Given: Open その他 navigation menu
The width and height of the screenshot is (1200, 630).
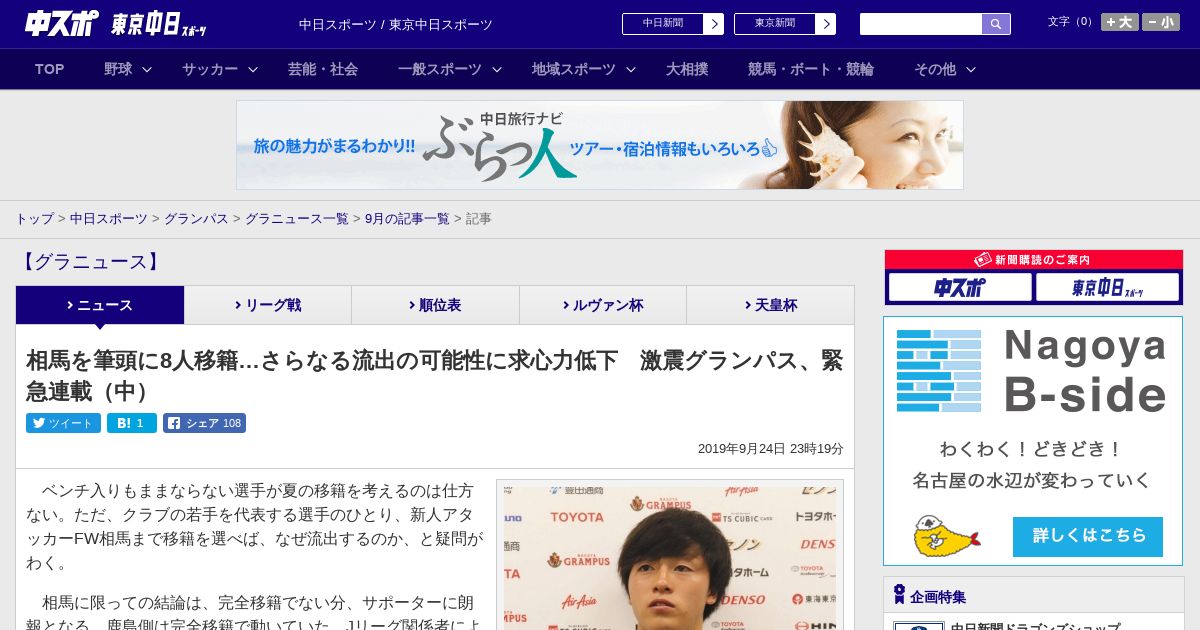Looking at the screenshot, I should (935, 69).
